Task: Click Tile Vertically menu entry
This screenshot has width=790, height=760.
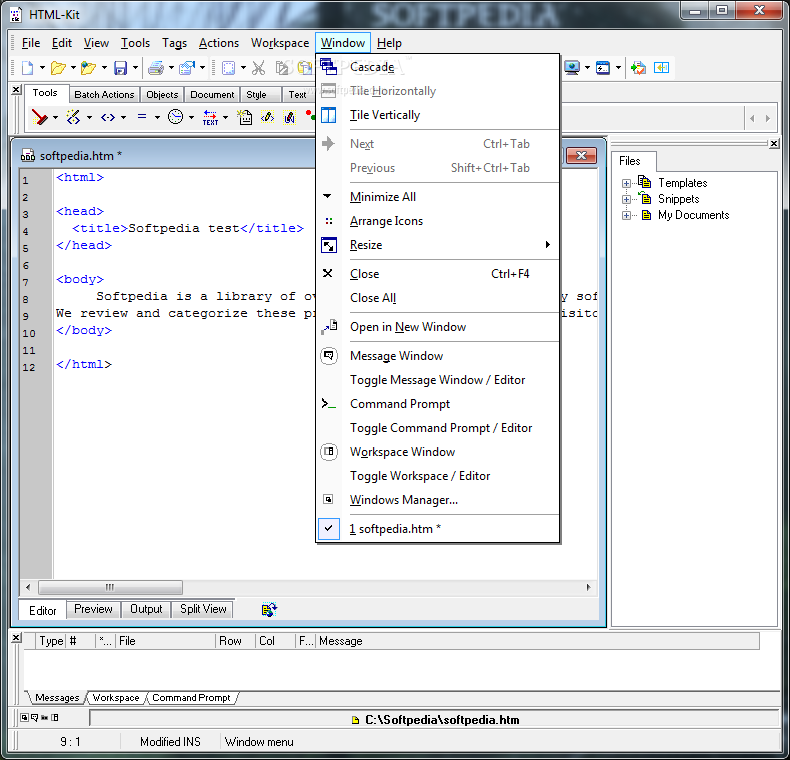Action: pos(384,115)
